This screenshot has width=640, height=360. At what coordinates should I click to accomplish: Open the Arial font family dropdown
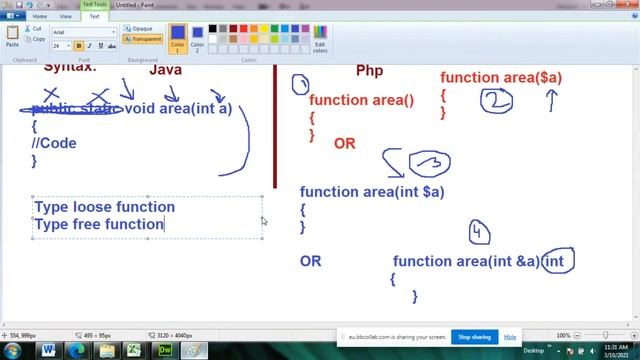[x=113, y=32]
